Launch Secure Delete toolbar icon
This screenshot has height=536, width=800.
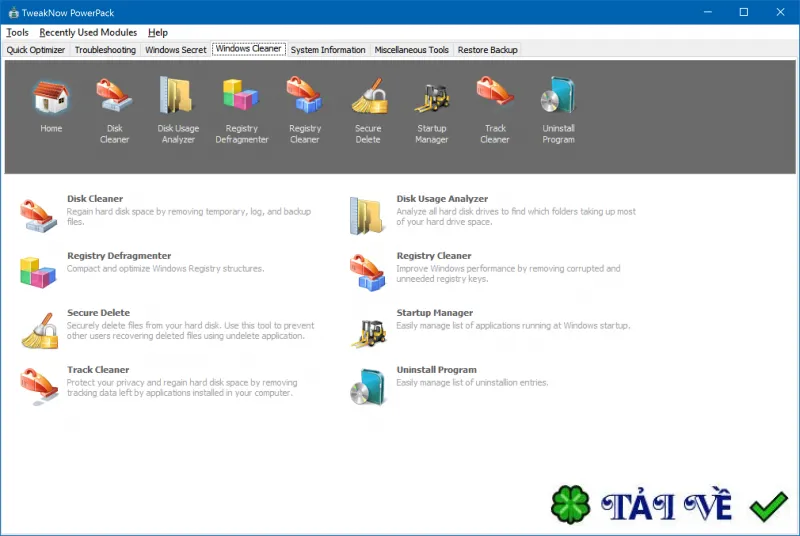369,96
